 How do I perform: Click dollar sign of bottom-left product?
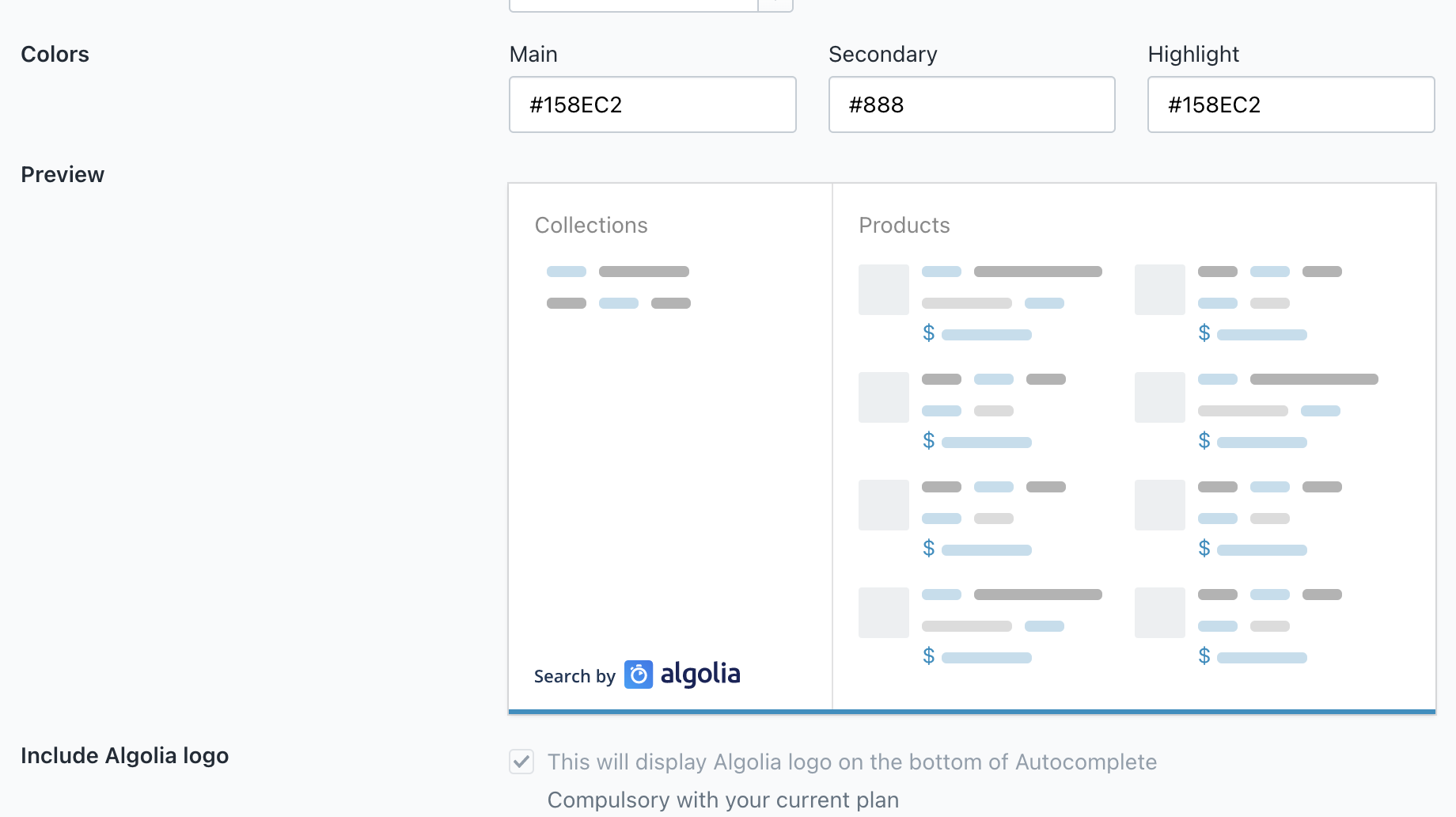pyautogui.click(x=928, y=656)
